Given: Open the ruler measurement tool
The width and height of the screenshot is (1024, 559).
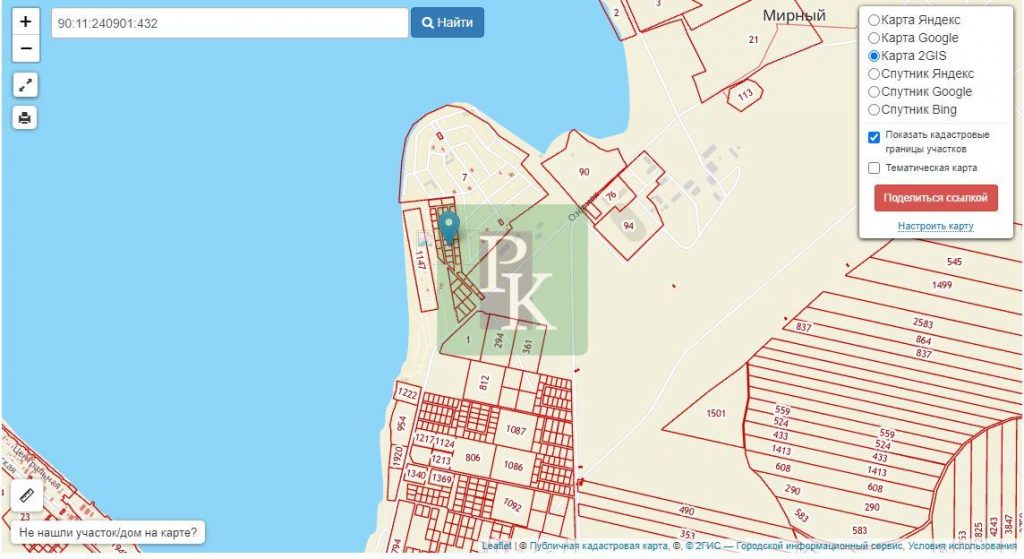Looking at the screenshot, I should pyautogui.click(x=26, y=495).
